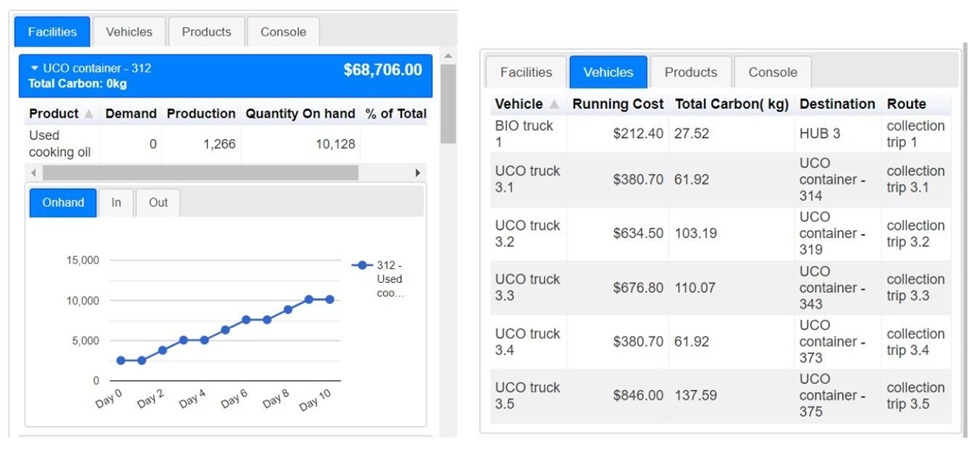Click destination UCO container - 319
This screenshot has width=975, height=450.
tap(837, 234)
